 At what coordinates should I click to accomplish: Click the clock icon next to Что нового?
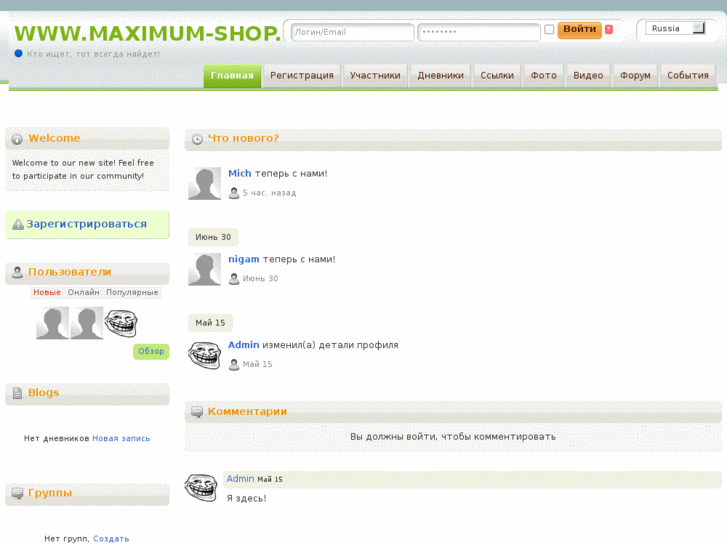pyautogui.click(x=197, y=139)
